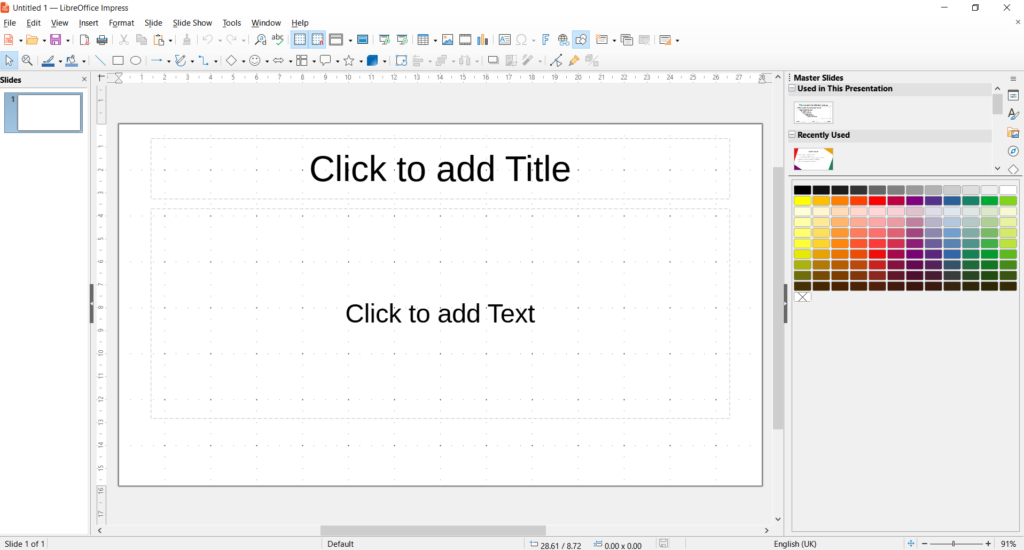This screenshot has height=550, width=1024.
Task: Click the 'Click to add Text' placeholder
Action: click(x=439, y=314)
